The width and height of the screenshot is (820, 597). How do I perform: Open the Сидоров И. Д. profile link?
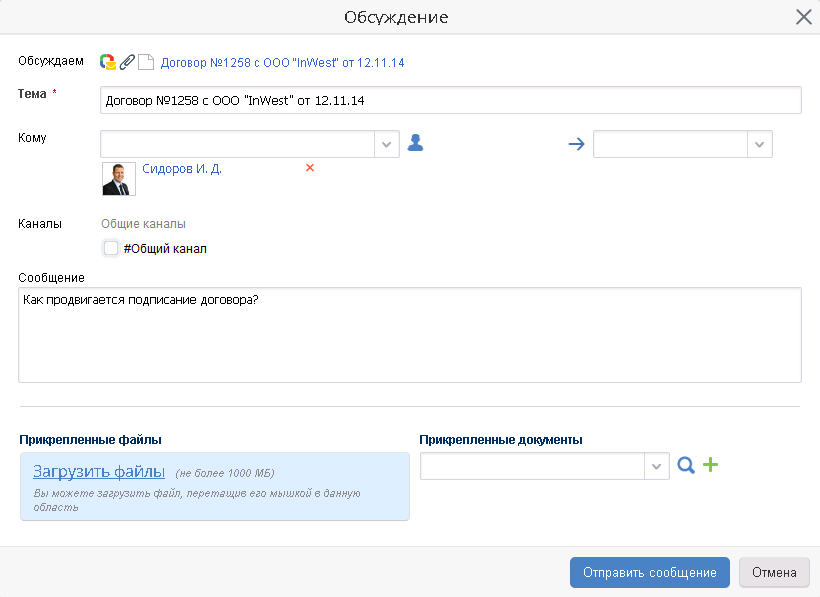click(x=182, y=169)
